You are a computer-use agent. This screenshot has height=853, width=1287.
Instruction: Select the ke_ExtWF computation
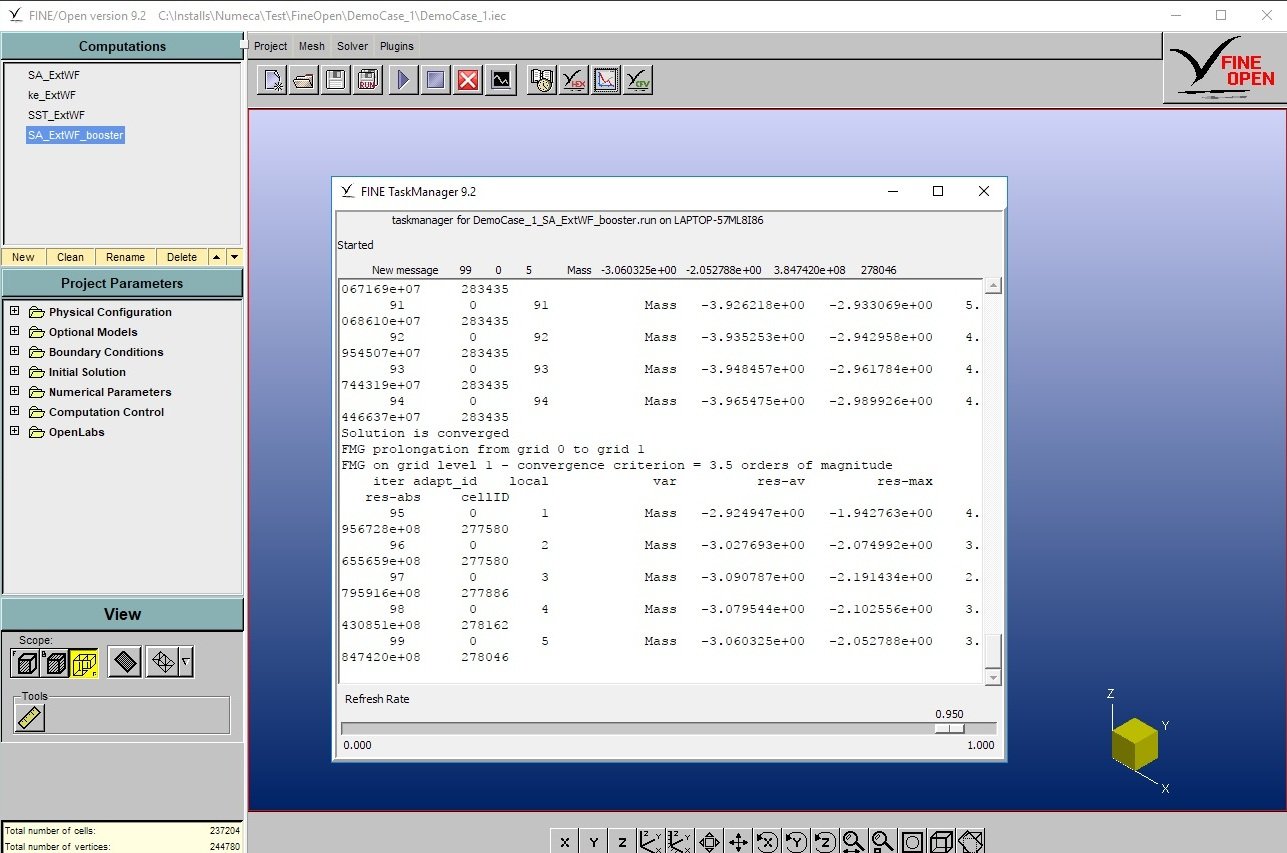(52, 95)
